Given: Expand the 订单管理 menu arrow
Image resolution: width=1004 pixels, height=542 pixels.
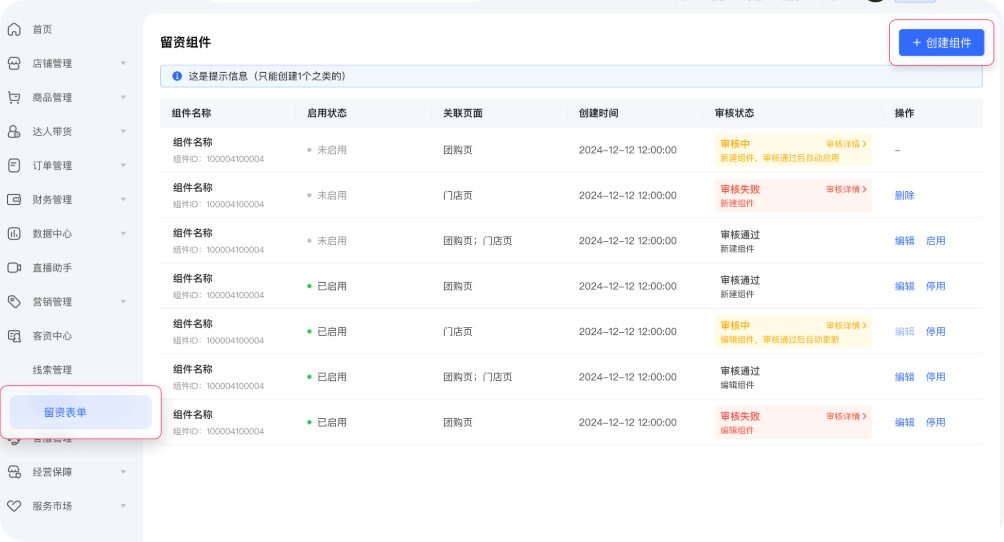Looking at the screenshot, I should (x=123, y=165).
